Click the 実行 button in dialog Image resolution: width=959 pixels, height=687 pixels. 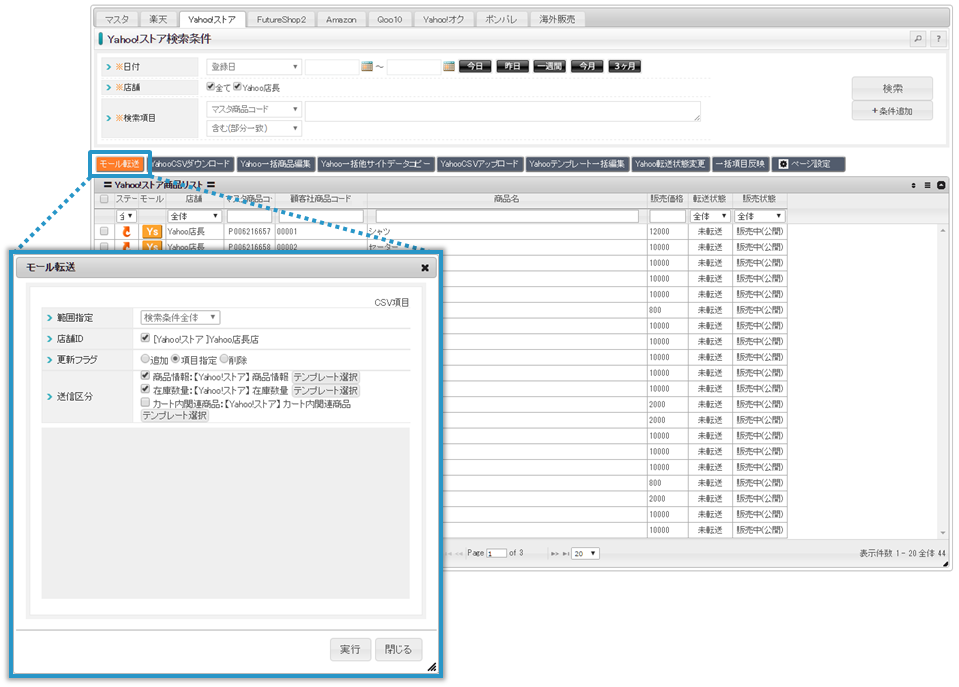coord(350,650)
